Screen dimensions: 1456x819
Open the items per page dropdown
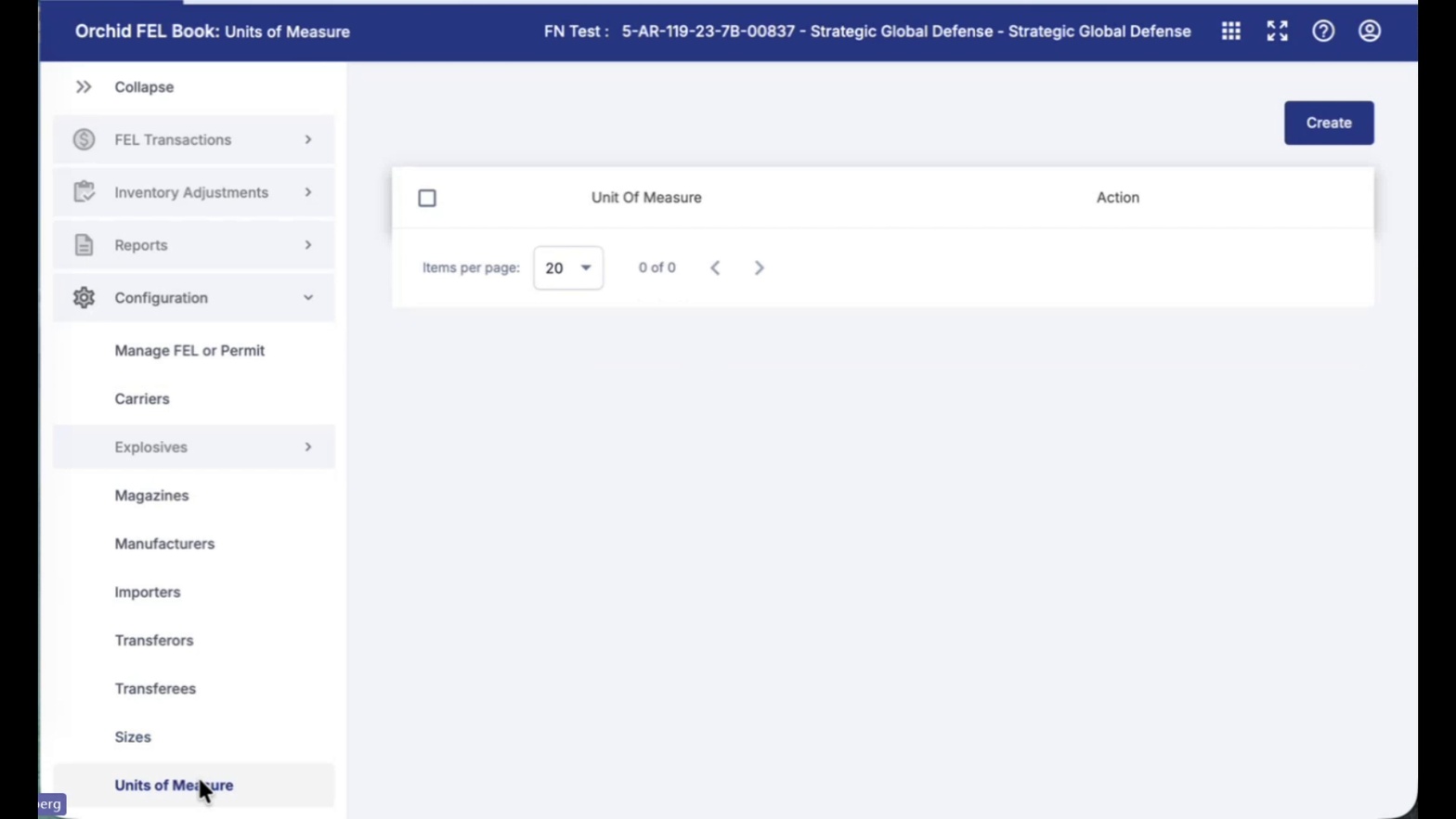click(x=568, y=267)
